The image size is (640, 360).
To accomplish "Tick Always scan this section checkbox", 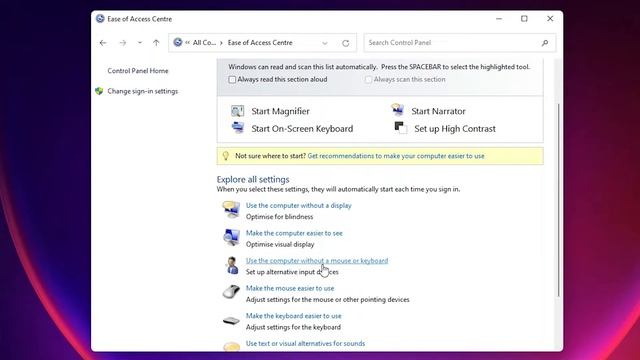I will 368,80.
